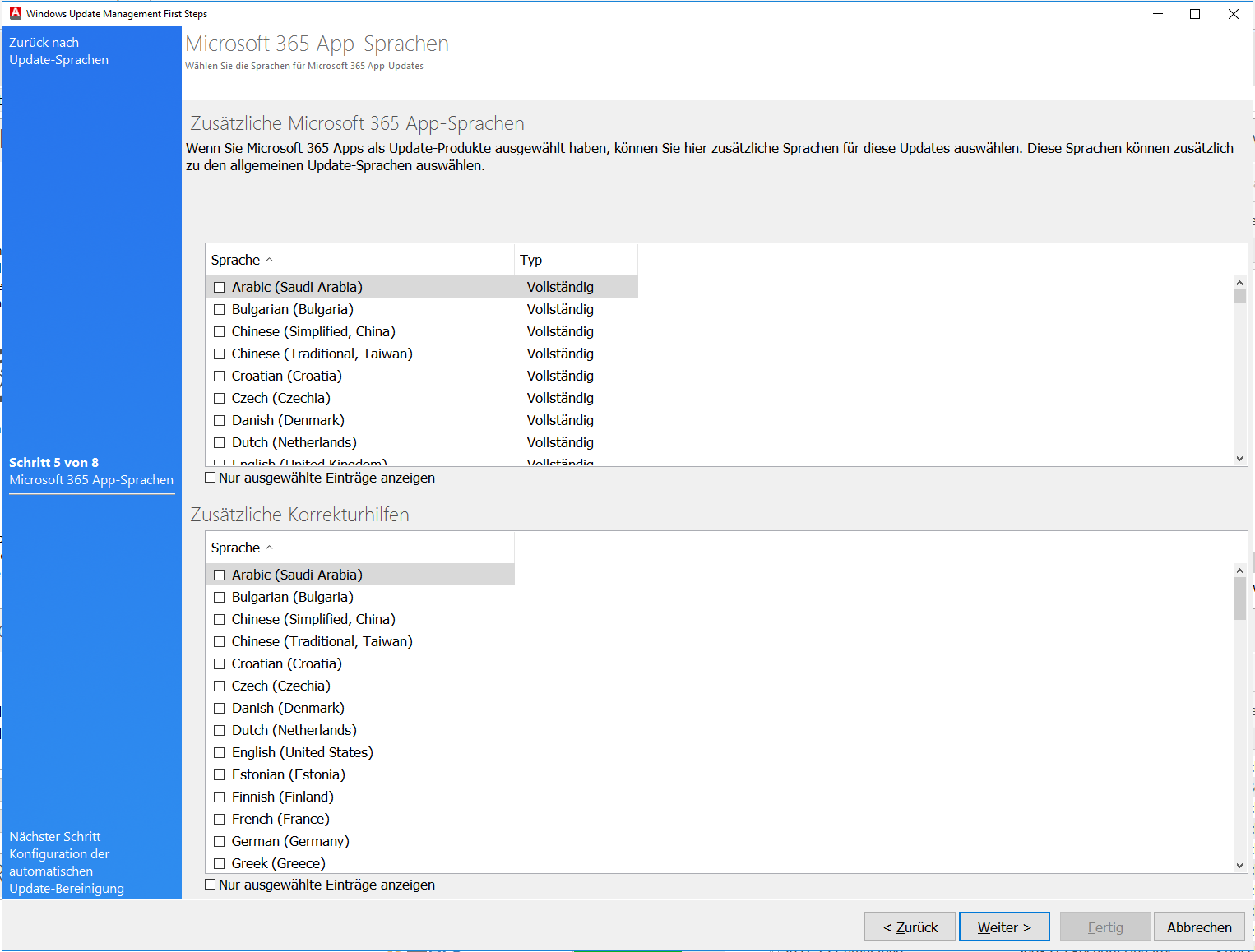Cancel the wizard with Abbrechen
The height and width of the screenshot is (952, 1255).
click(1199, 927)
